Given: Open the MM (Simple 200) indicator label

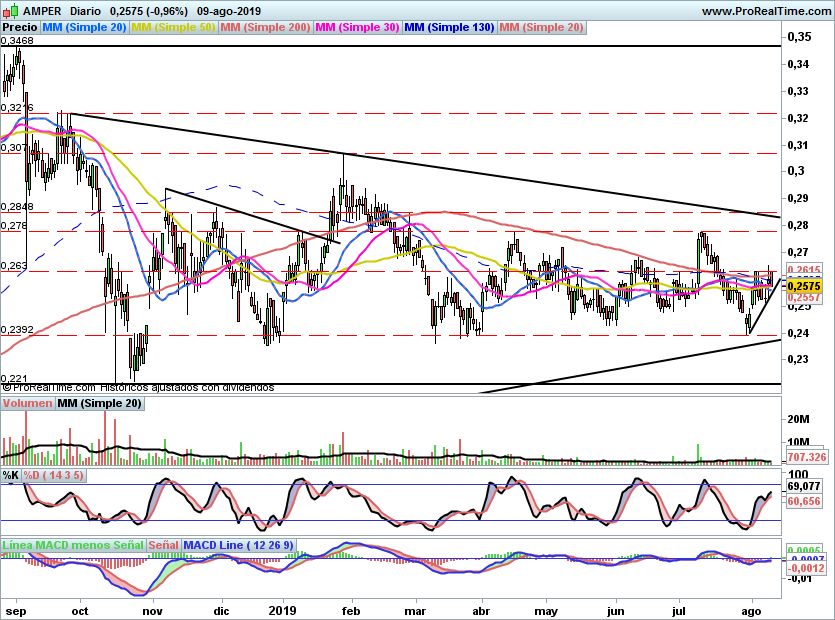Looking at the screenshot, I should click(x=265, y=28).
